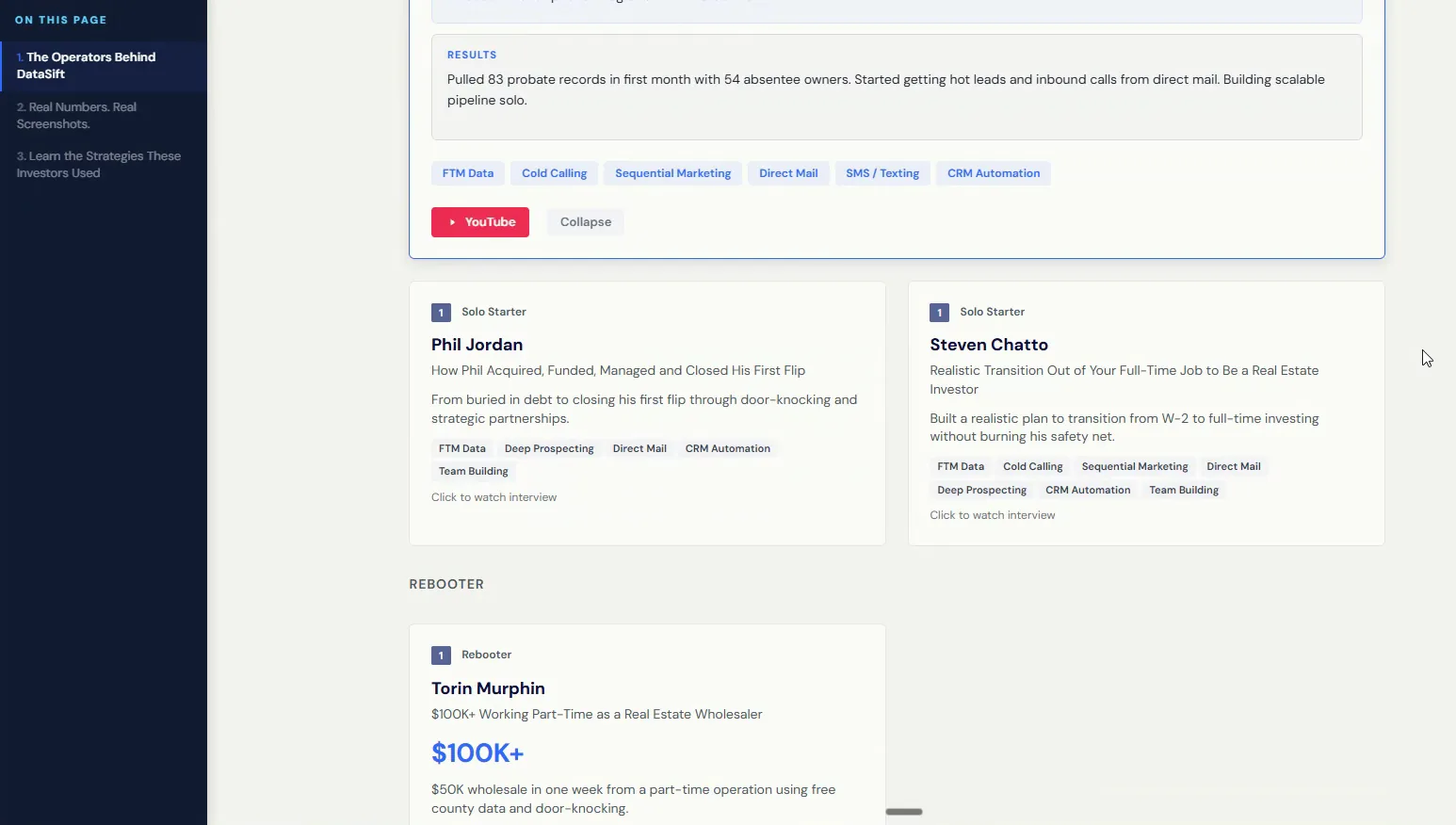
Task: Click 'Click to watch interview' on Steven Chatto card
Action: [992, 515]
